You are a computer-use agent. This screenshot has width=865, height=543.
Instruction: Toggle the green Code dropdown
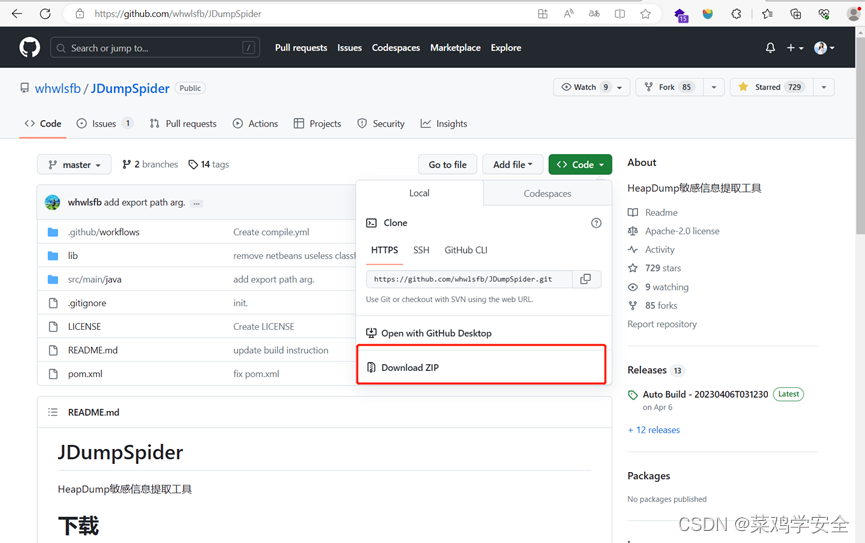click(580, 164)
